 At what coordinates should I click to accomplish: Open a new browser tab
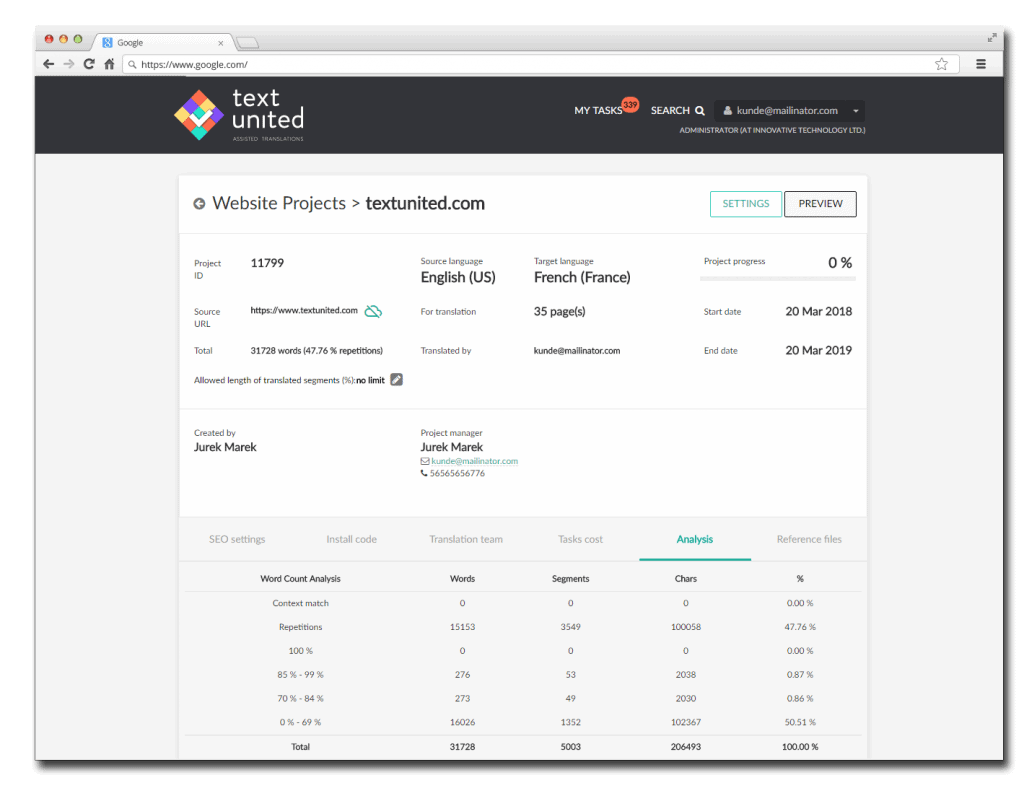pyautogui.click(x=248, y=43)
